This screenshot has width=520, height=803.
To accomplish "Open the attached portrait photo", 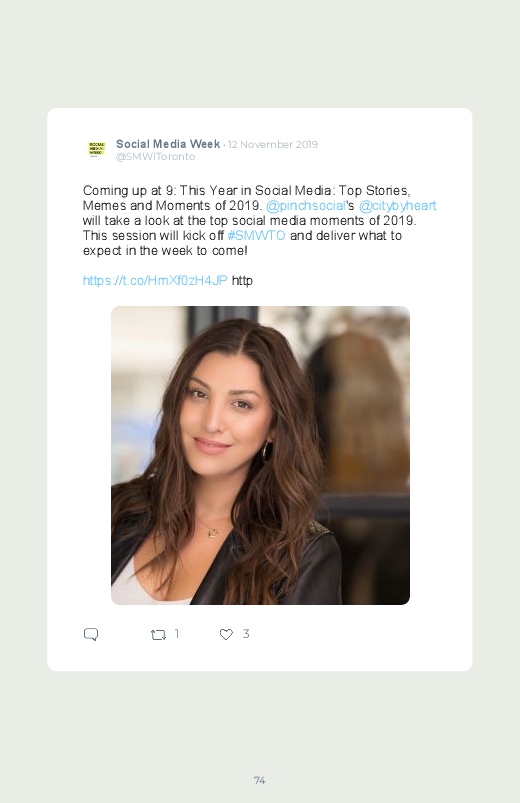I will pyautogui.click(x=260, y=455).
